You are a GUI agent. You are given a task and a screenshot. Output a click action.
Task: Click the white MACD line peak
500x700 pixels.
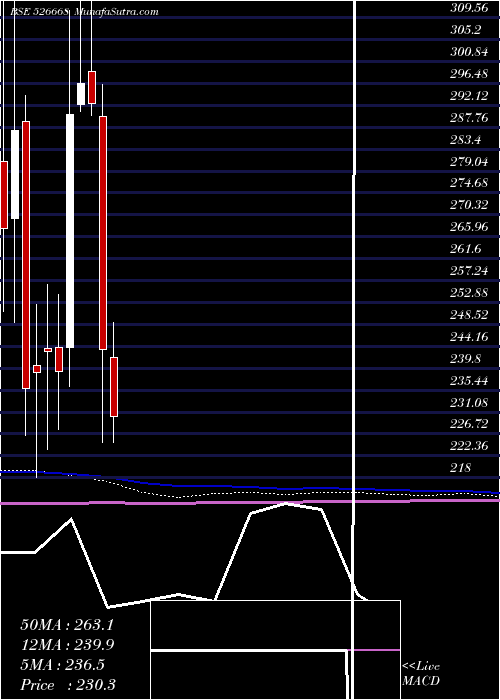point(286,504)
